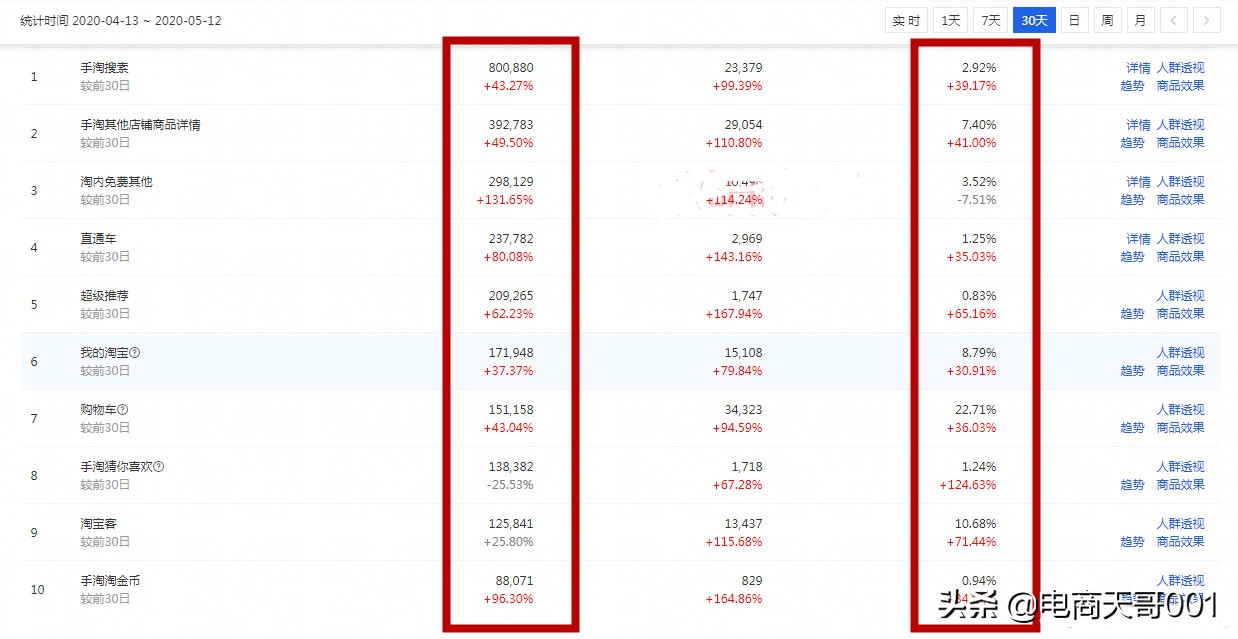Screen dimensions: 1238x639
Task: Open 人群透视 for the 淘宝客 row
Action: point(1181,523)
